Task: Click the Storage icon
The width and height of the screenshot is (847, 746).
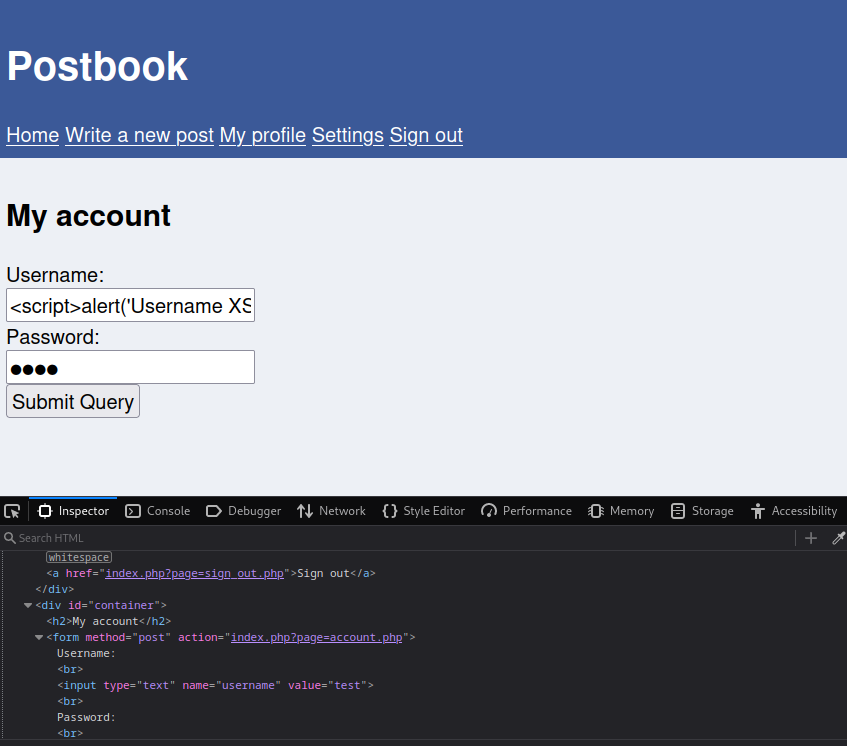Action: point(677,511)
